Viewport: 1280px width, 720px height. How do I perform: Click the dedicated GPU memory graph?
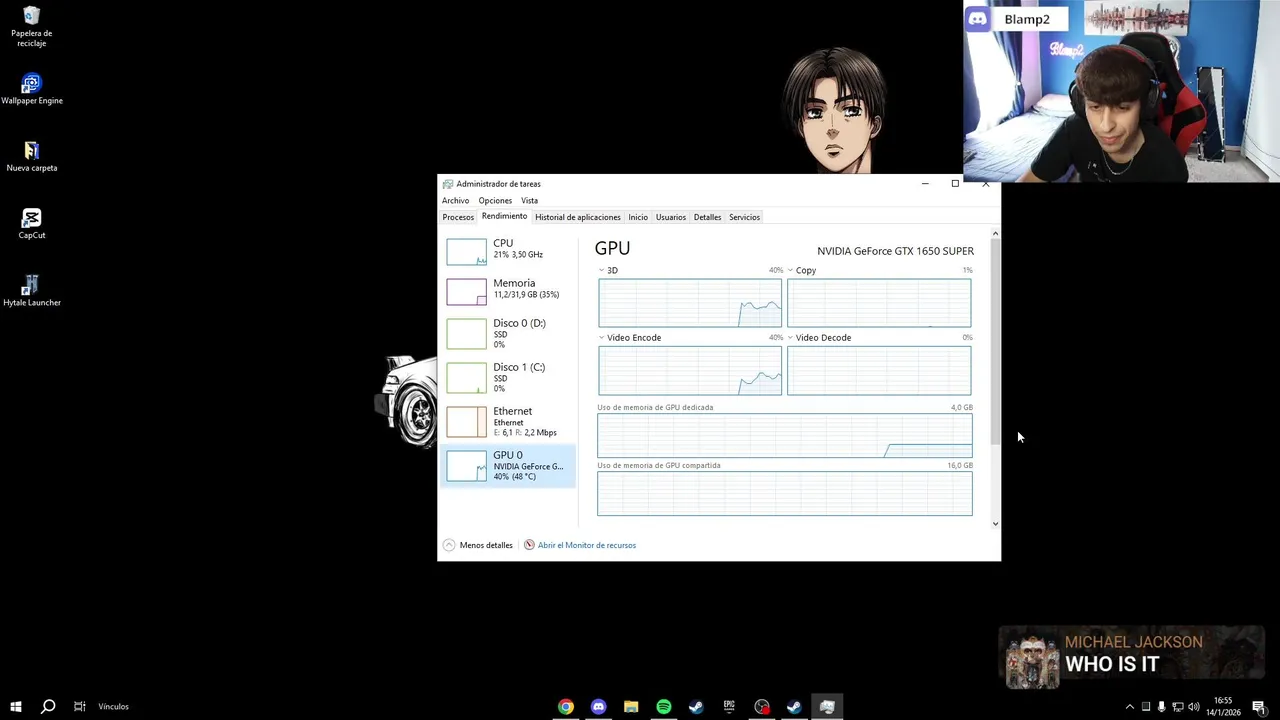point(785,436)
